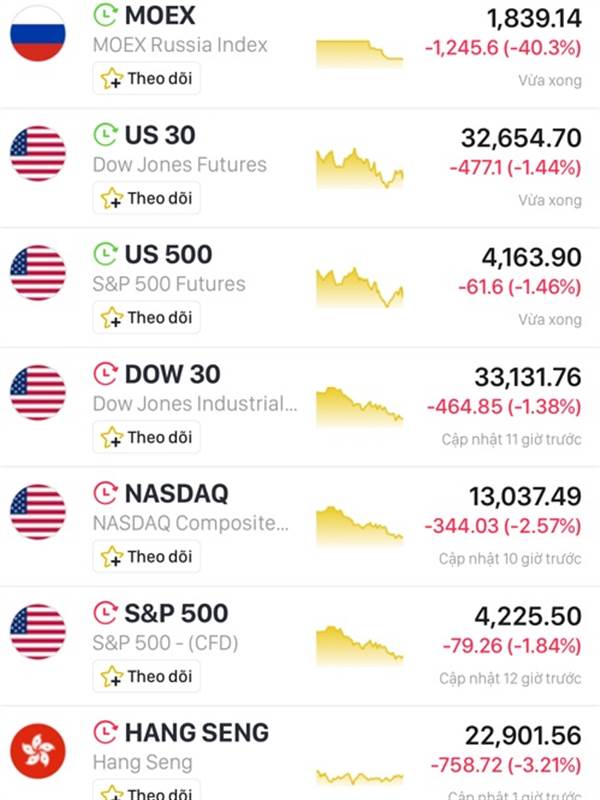Open the US 500 index title
Screen dimensions: 600x800
tap(168, 254)
